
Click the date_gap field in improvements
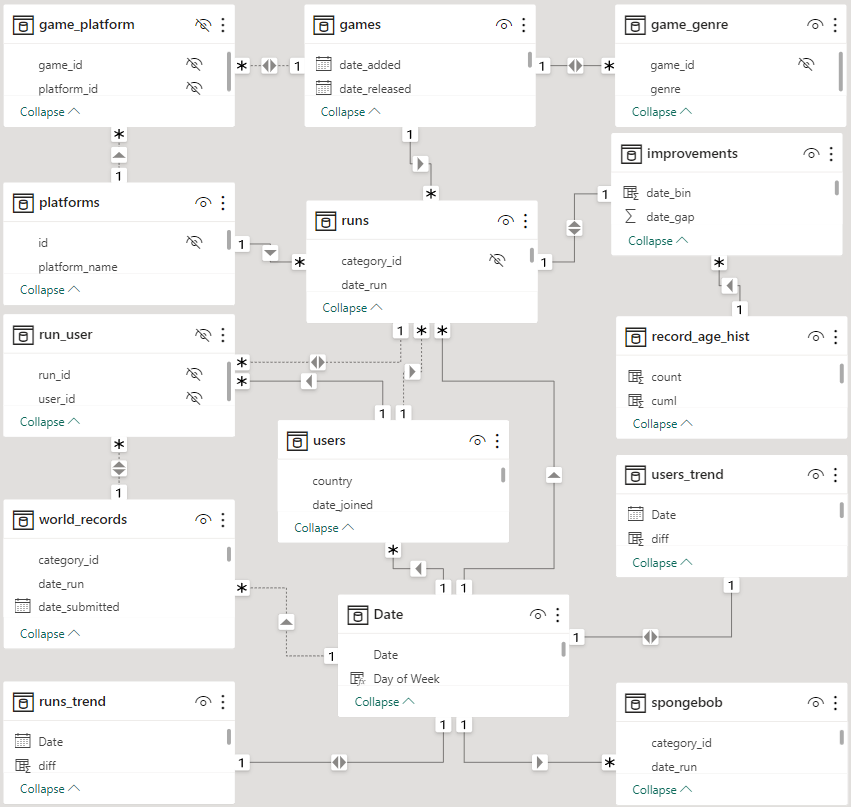click(670, 217)
